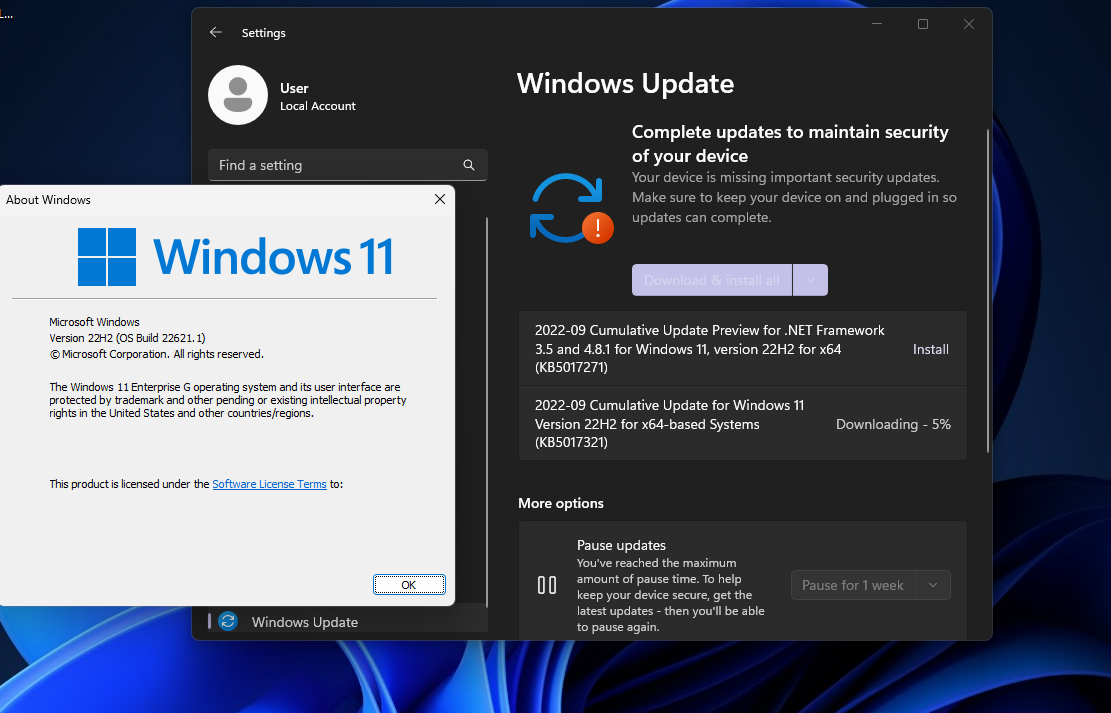The height and width of the screenshot is (713, 1111).
Task: Click Download & install all button
Action: 711,280
